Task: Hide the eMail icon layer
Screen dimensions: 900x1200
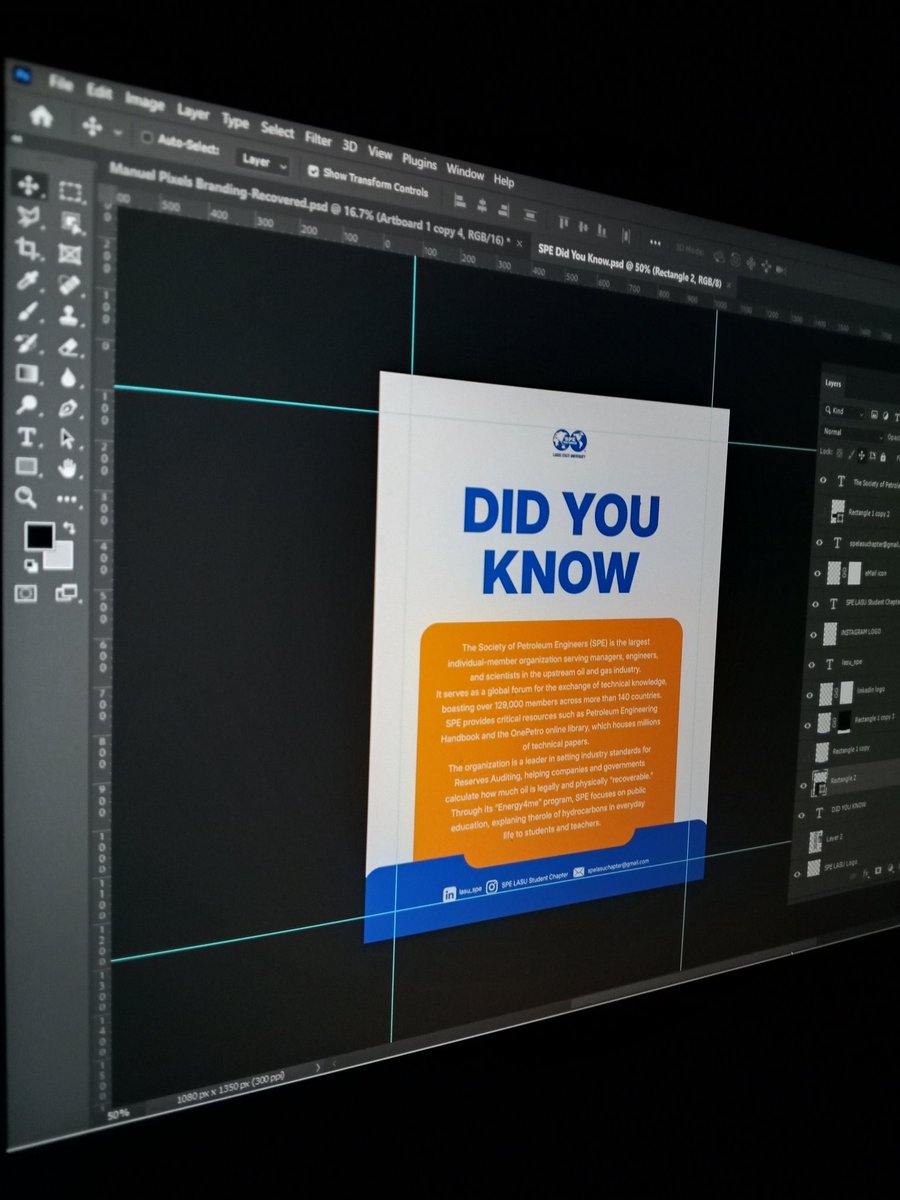Action: [x=817, y=573]
